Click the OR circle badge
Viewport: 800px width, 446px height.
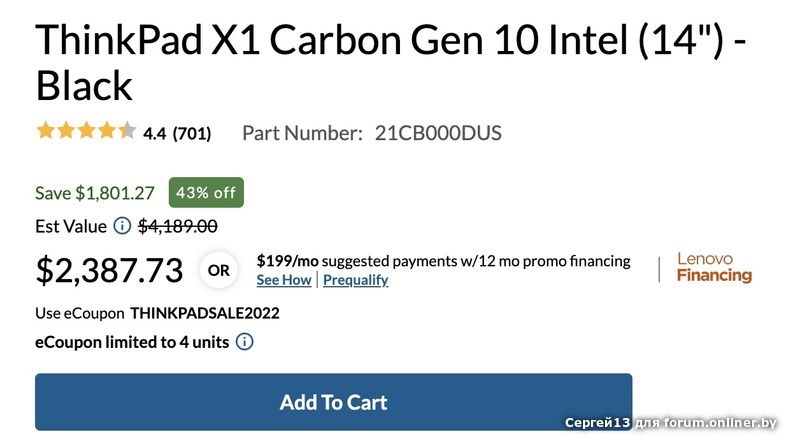[x=218, y=270]
